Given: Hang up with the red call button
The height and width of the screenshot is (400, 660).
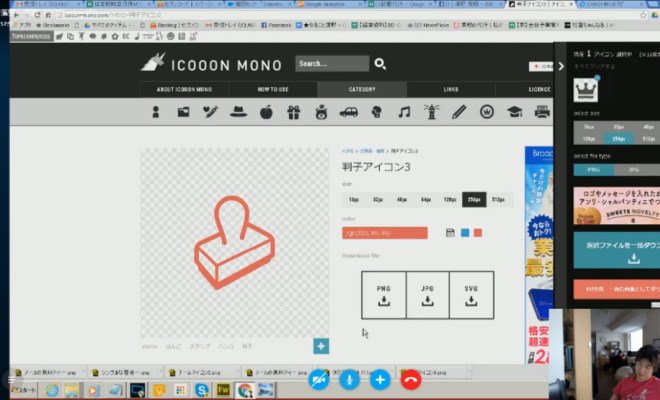Looking at the screenshot, I should coord(410,379).
